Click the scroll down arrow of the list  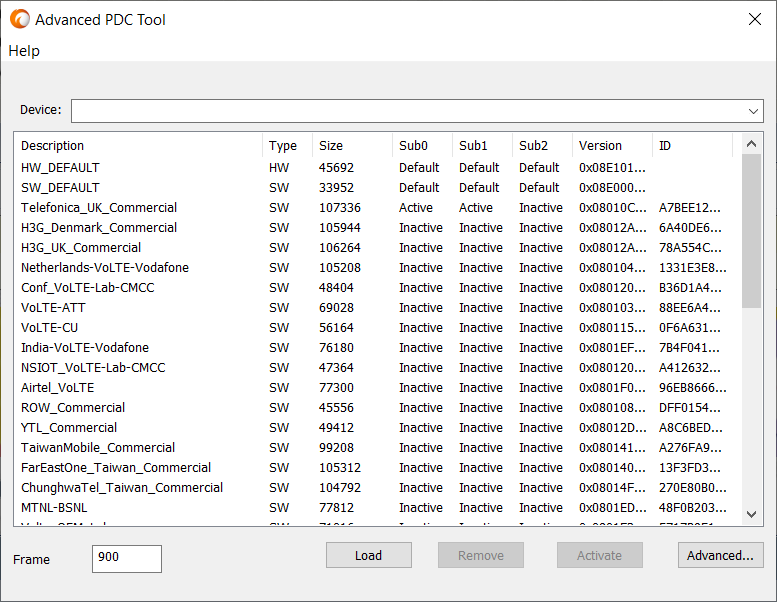[751, 514]
